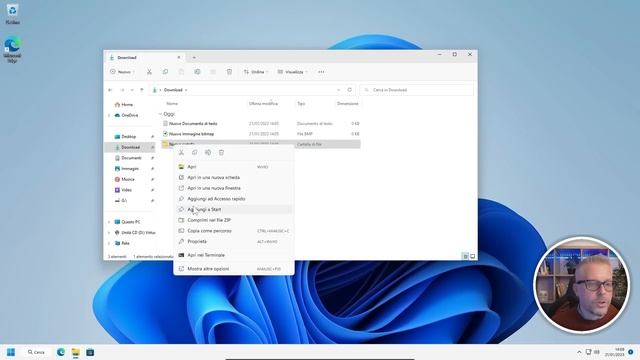Select the file Nuovo Documento di testo
The width and height of the screenshot is (640, 360).
pyautogui.click(x=261, y=123)
